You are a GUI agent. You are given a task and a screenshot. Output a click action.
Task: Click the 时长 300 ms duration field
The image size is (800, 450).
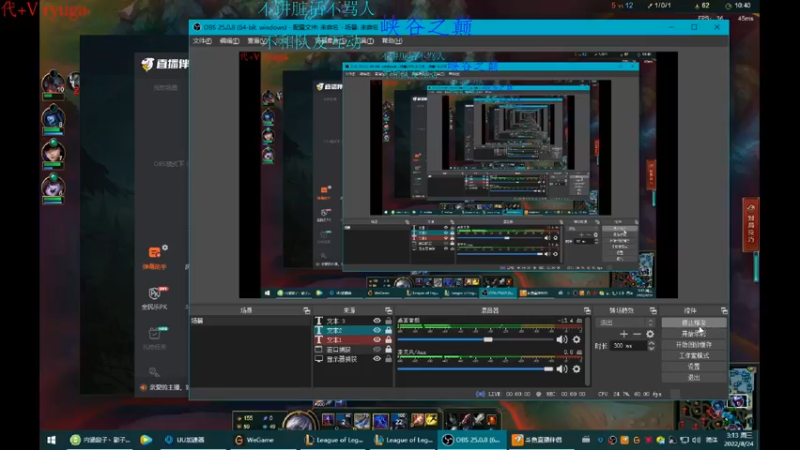tap(628, 345)
